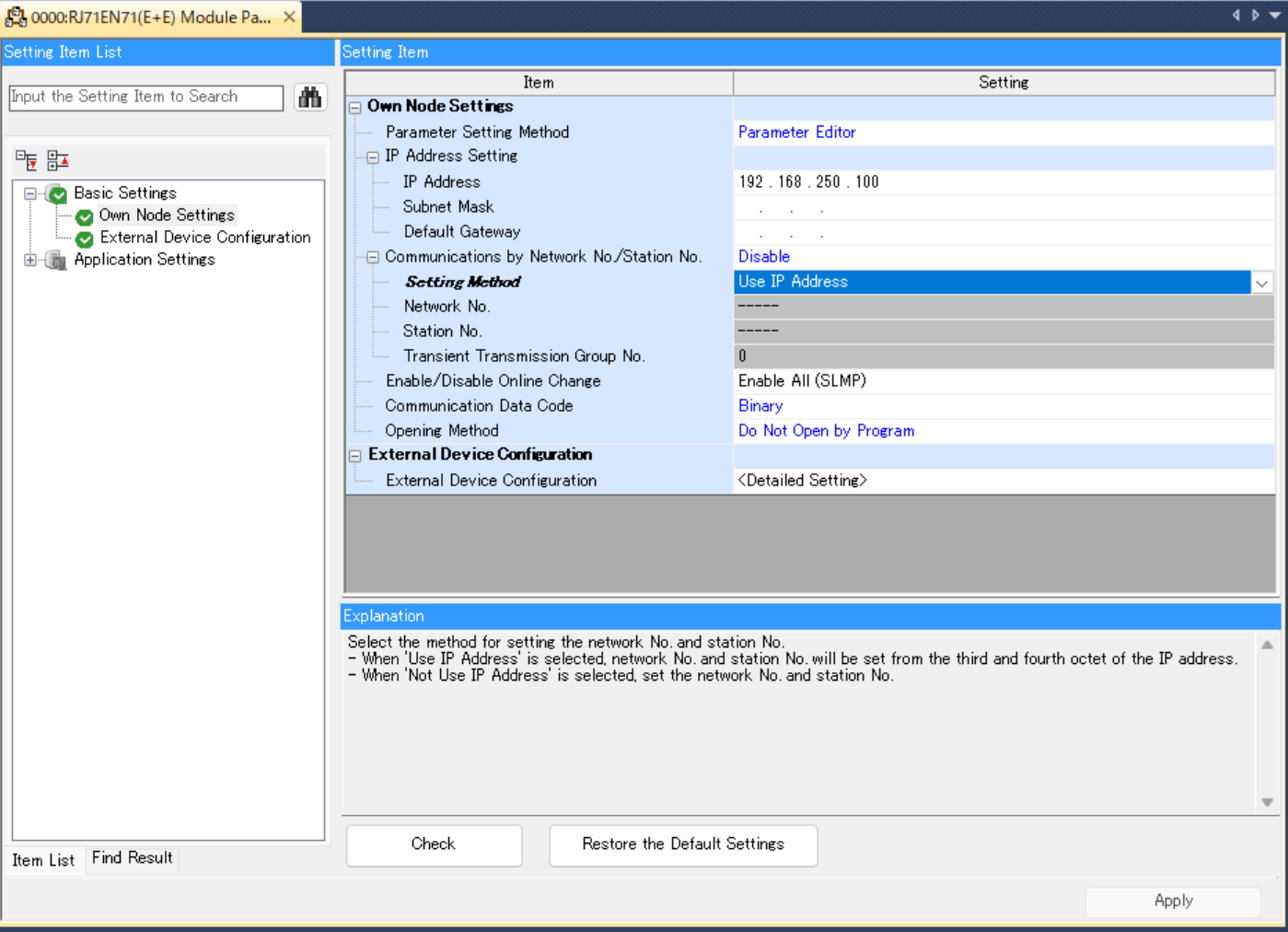The height and width of the screenshot is (932, 1288).
Task: Collapse the Own Node Settings group
Action: pos(355,107)
